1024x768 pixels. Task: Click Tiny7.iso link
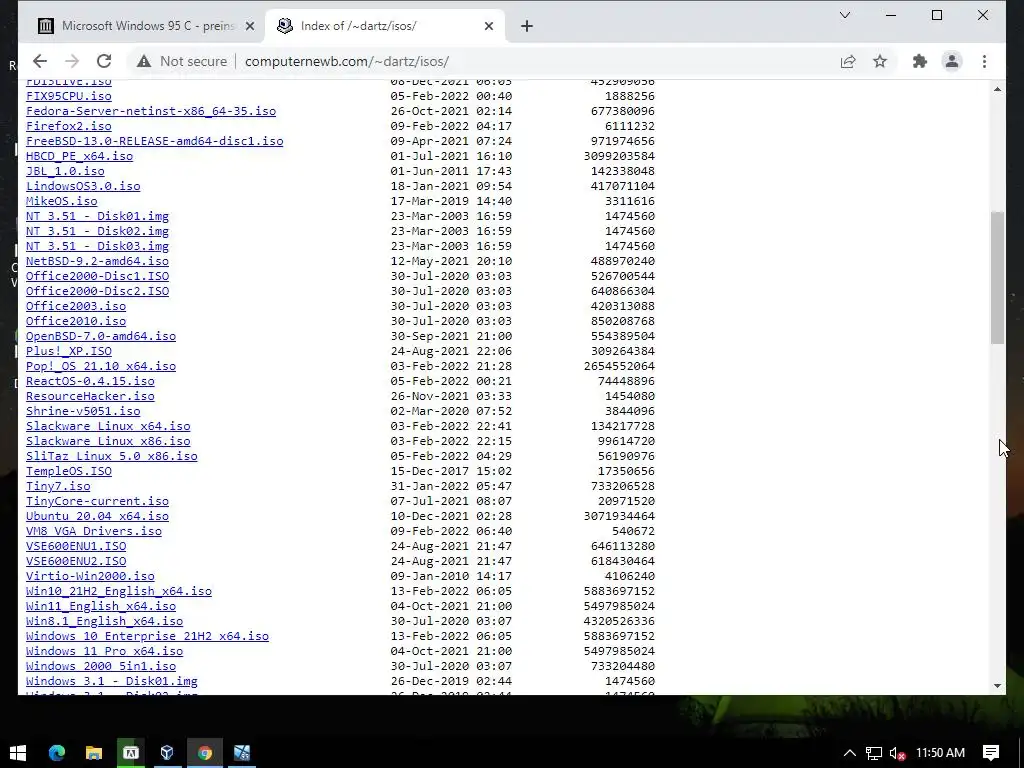pos(58,487)
